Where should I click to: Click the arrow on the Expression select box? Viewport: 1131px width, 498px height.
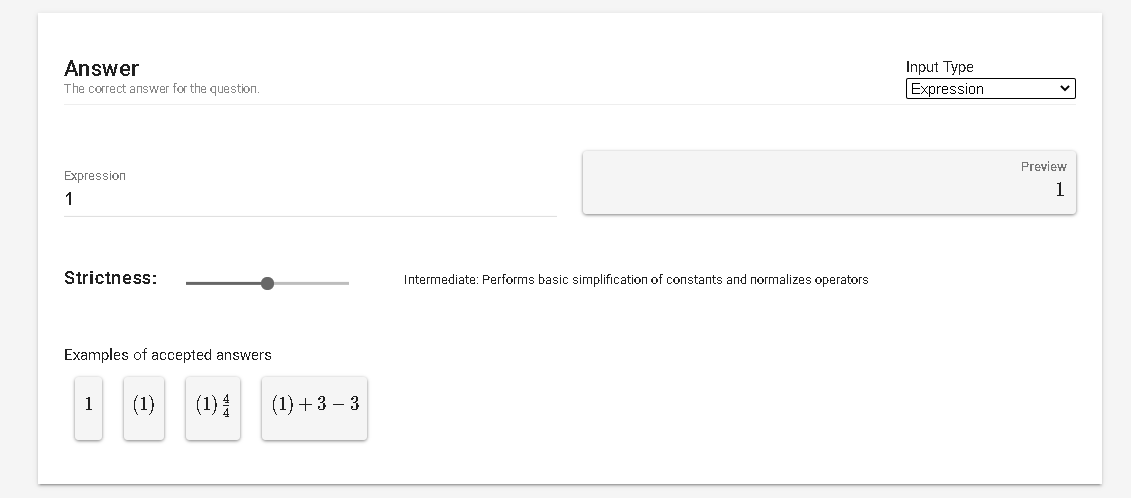1064,89
